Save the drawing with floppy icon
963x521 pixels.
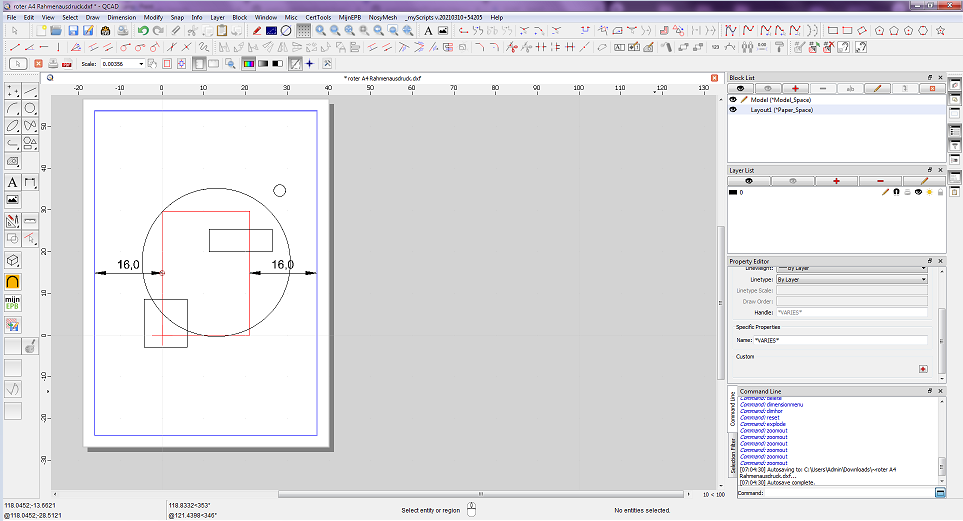(x=73, y=31)
